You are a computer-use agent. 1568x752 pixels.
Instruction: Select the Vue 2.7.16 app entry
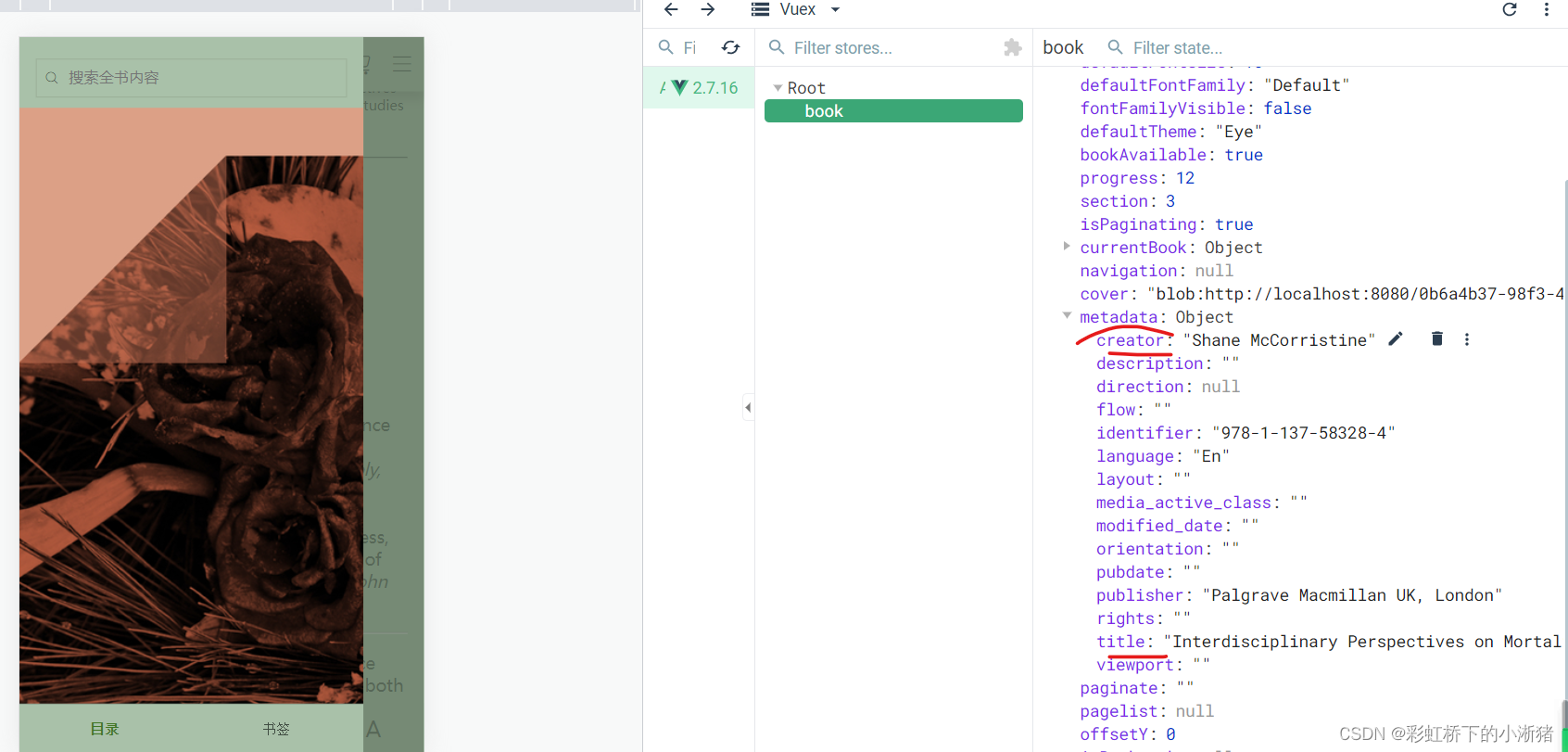[699, 88]
